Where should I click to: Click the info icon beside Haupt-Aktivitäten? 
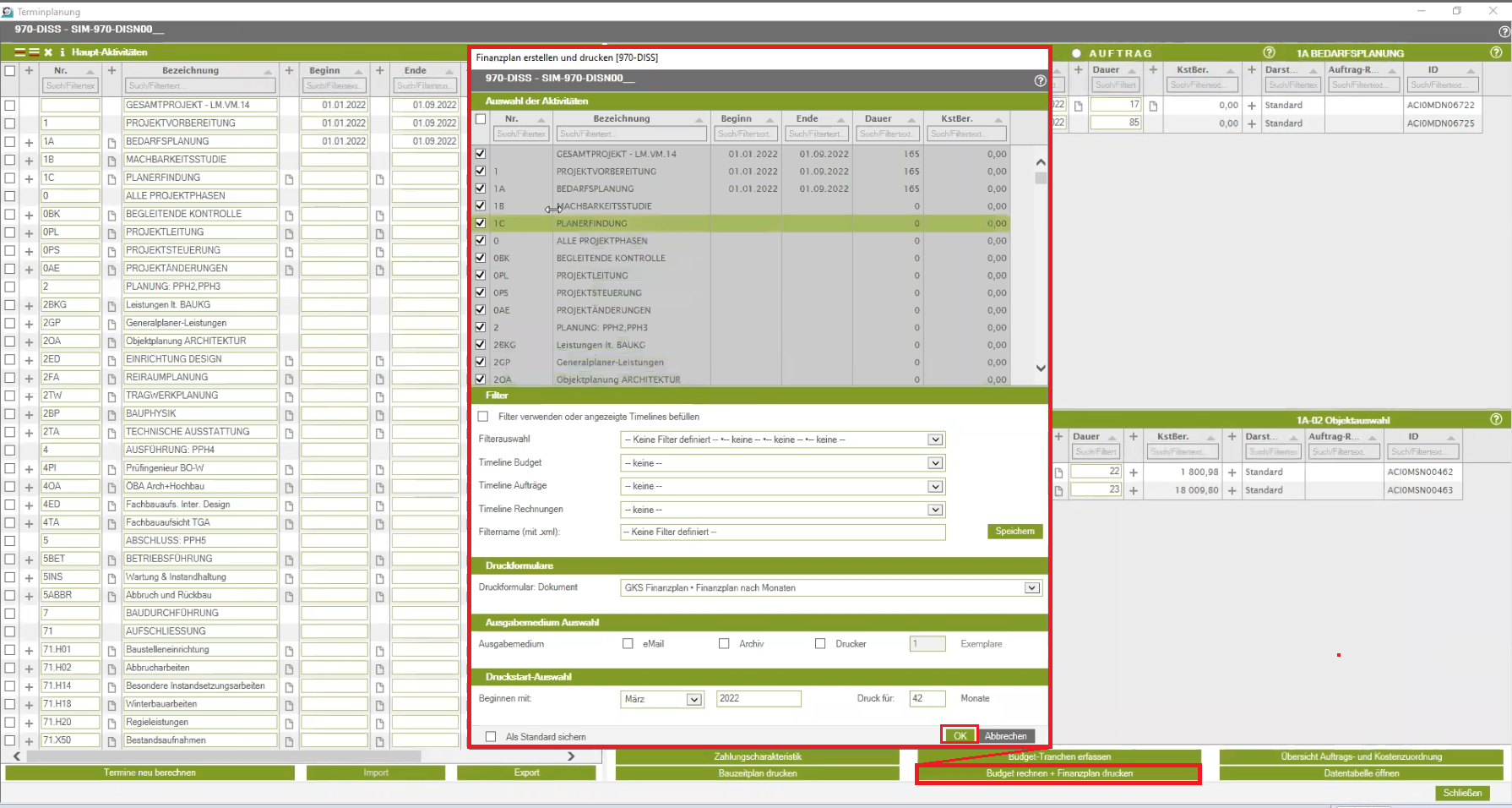point(62,52)
